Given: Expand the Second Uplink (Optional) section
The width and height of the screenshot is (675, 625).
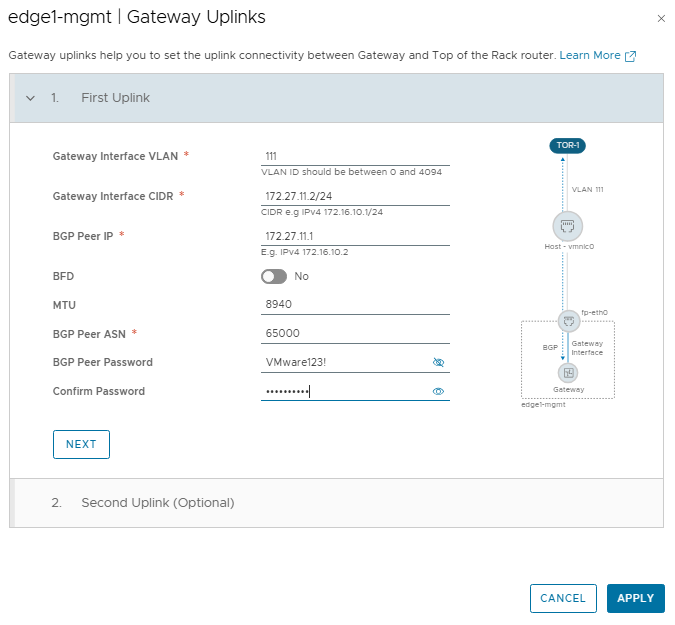Looking at the screenshot, I should tap(157, 503).
